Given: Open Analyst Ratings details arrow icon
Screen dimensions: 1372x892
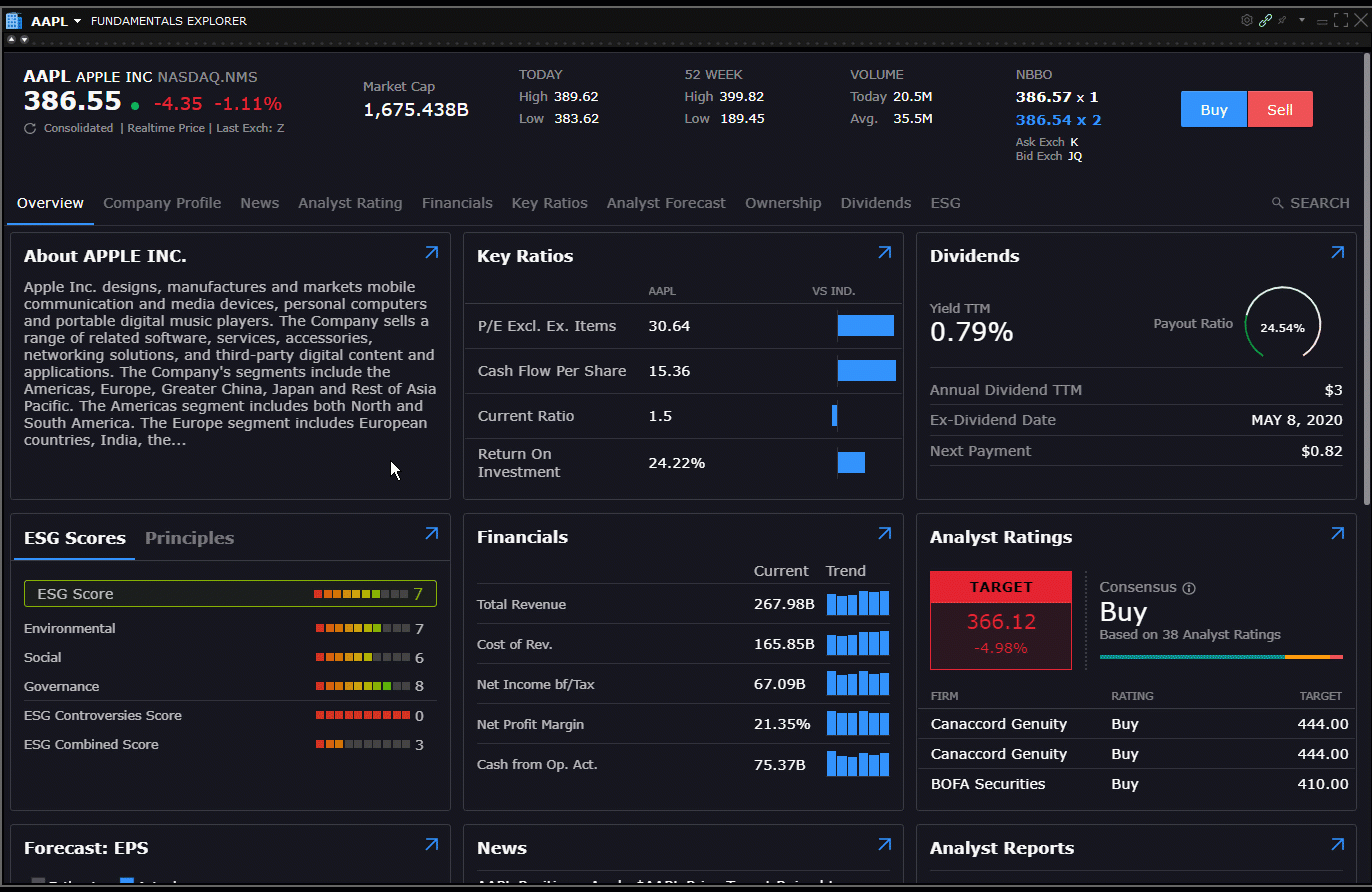Looking at the screenshot, I should (x=1337, y=534).
